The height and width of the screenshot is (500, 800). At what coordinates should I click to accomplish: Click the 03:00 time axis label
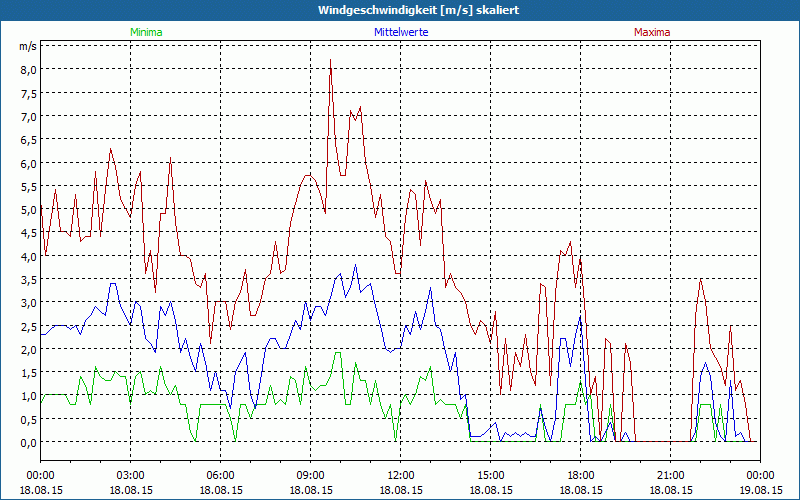click(131, 476)
